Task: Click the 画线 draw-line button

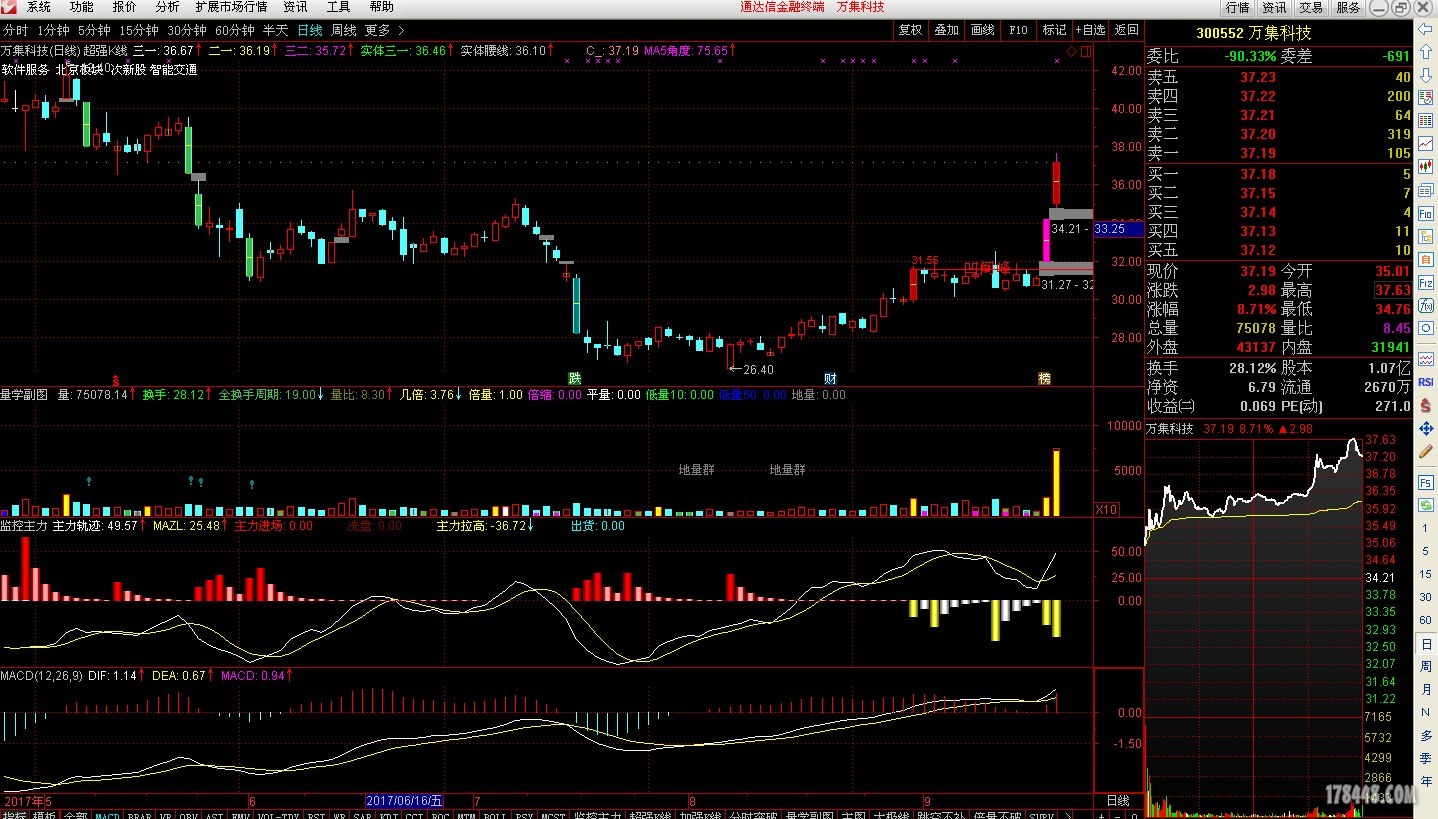Action: tap(982, 30)
